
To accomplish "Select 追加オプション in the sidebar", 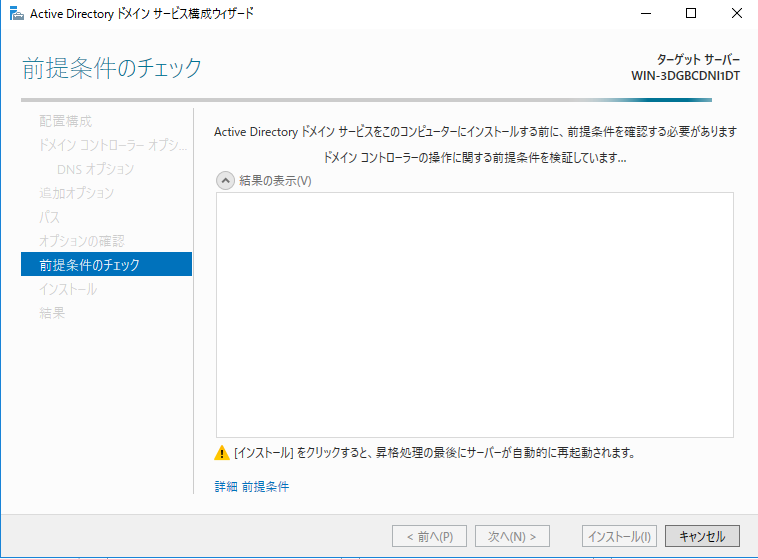I will coord(76,193).
